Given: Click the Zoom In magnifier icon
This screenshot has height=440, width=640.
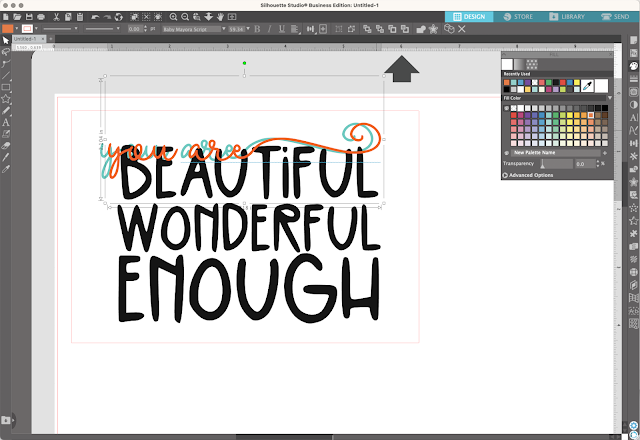Looking at the screenshot, I should pos(173,17).
